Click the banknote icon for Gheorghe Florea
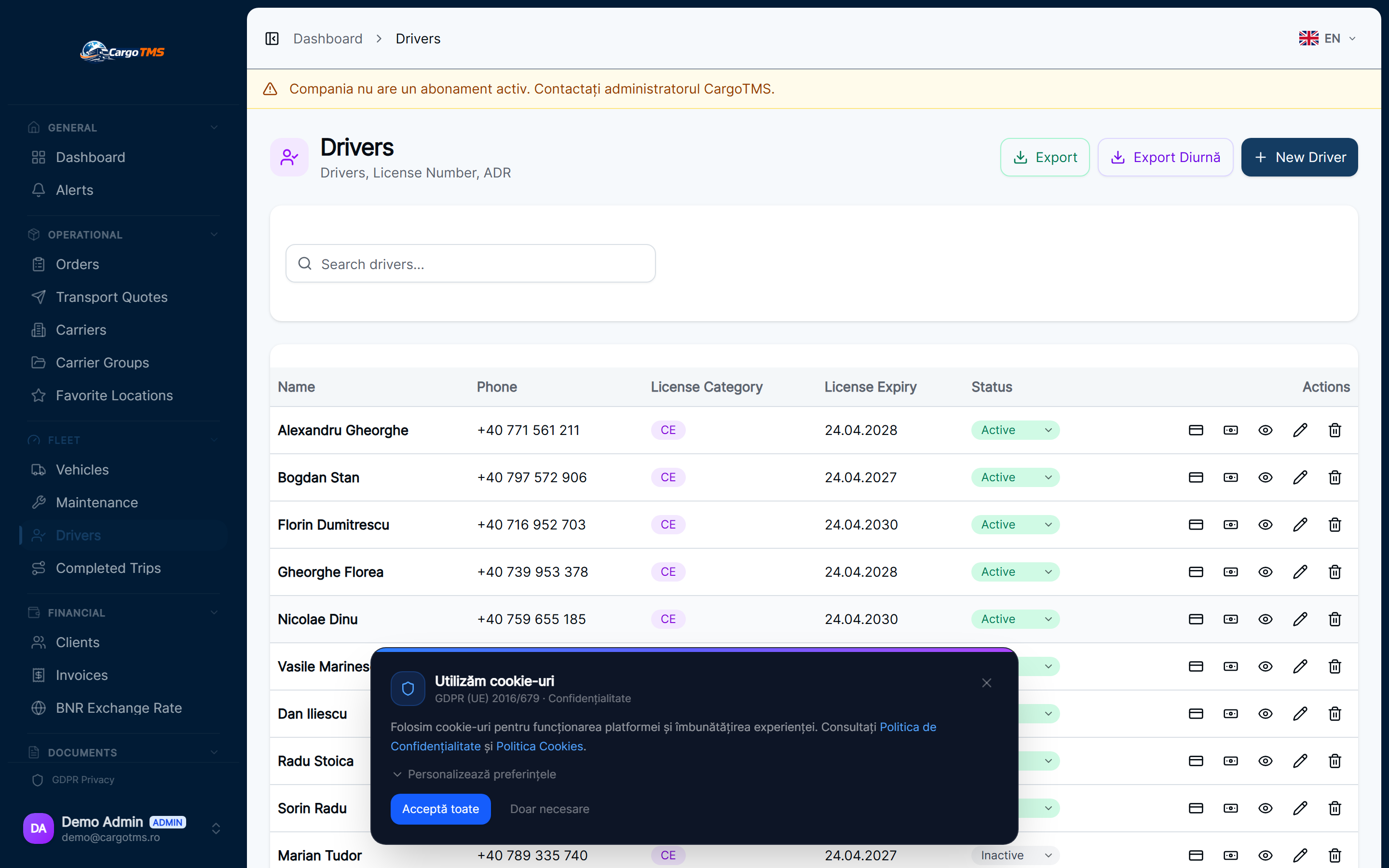Screen dimensions: 1389x868 (1231, 572)
